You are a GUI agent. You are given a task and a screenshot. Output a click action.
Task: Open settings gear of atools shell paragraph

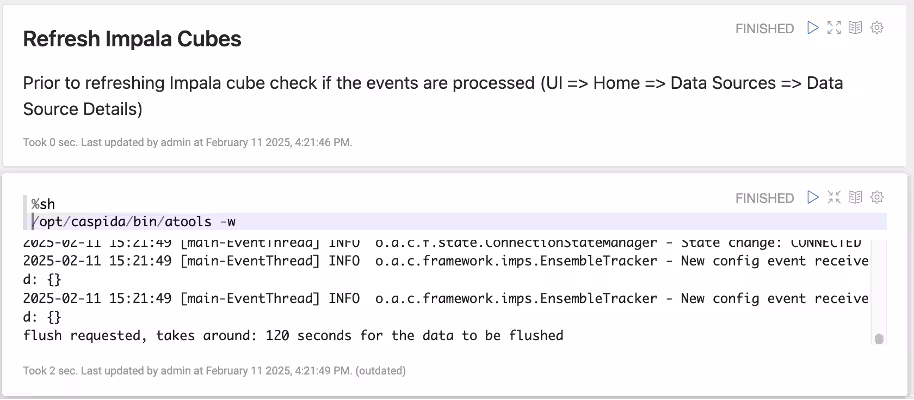tap(877, 197)
